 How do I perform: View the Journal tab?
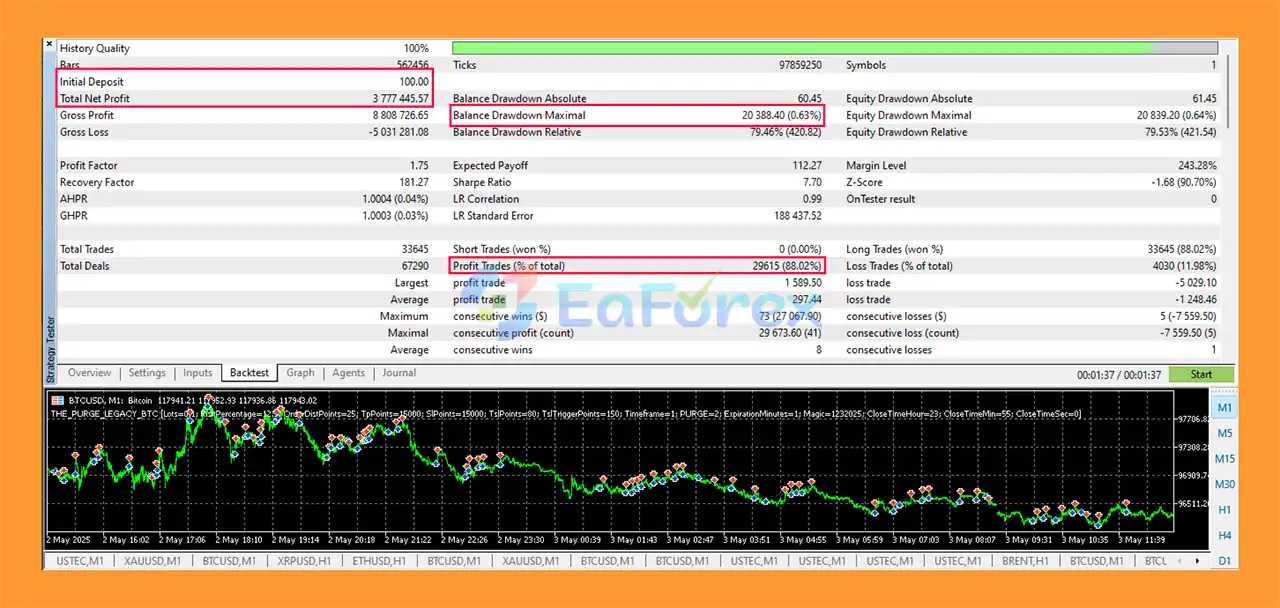pos(399,373)
